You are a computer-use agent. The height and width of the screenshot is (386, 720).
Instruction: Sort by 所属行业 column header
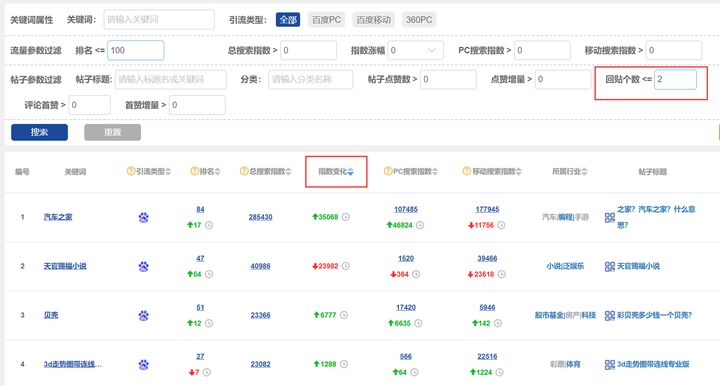[569, 172]
